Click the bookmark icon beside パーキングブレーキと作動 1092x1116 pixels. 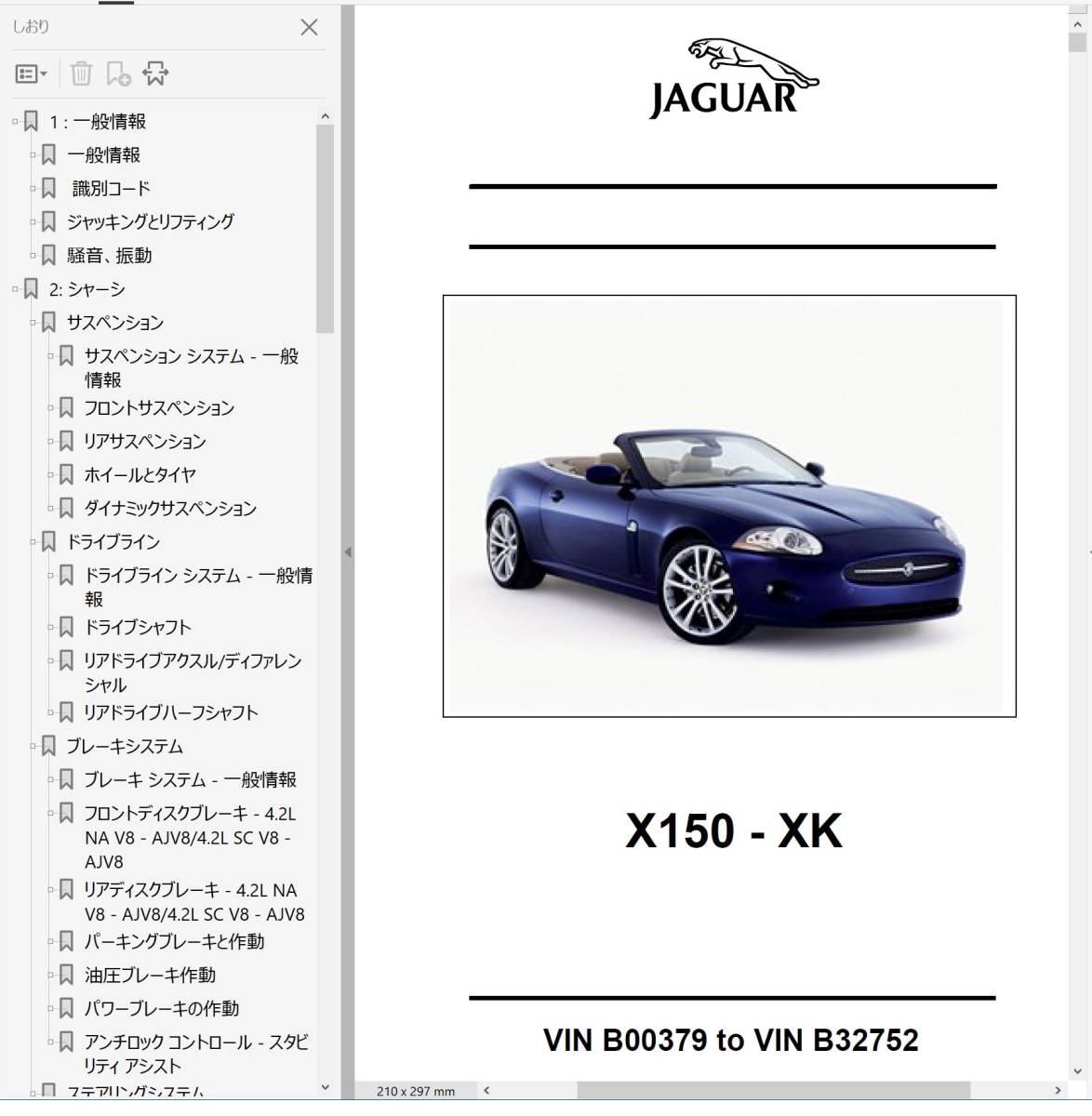pos(66,942)
